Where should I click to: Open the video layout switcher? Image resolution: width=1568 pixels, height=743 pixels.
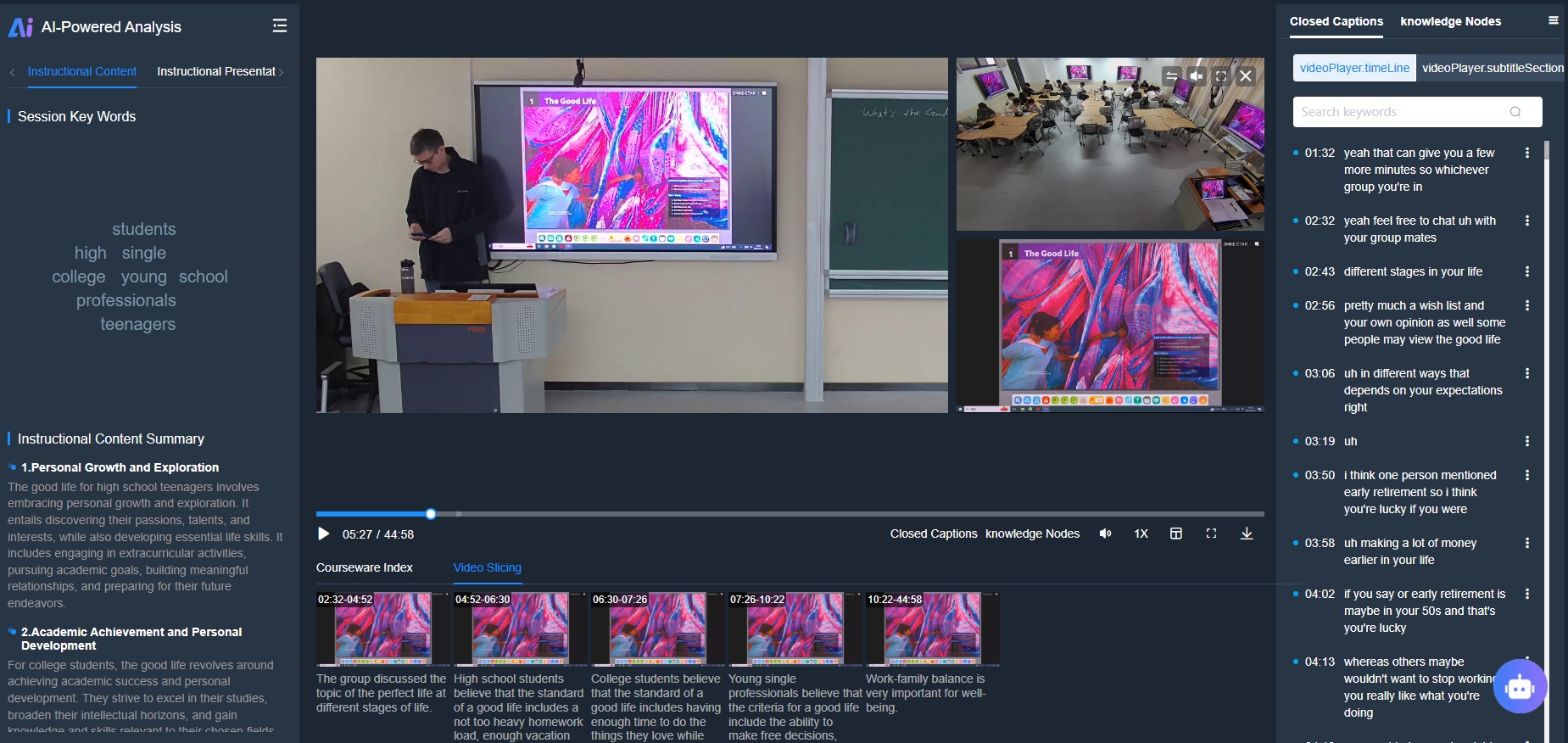click(1176, 534)
